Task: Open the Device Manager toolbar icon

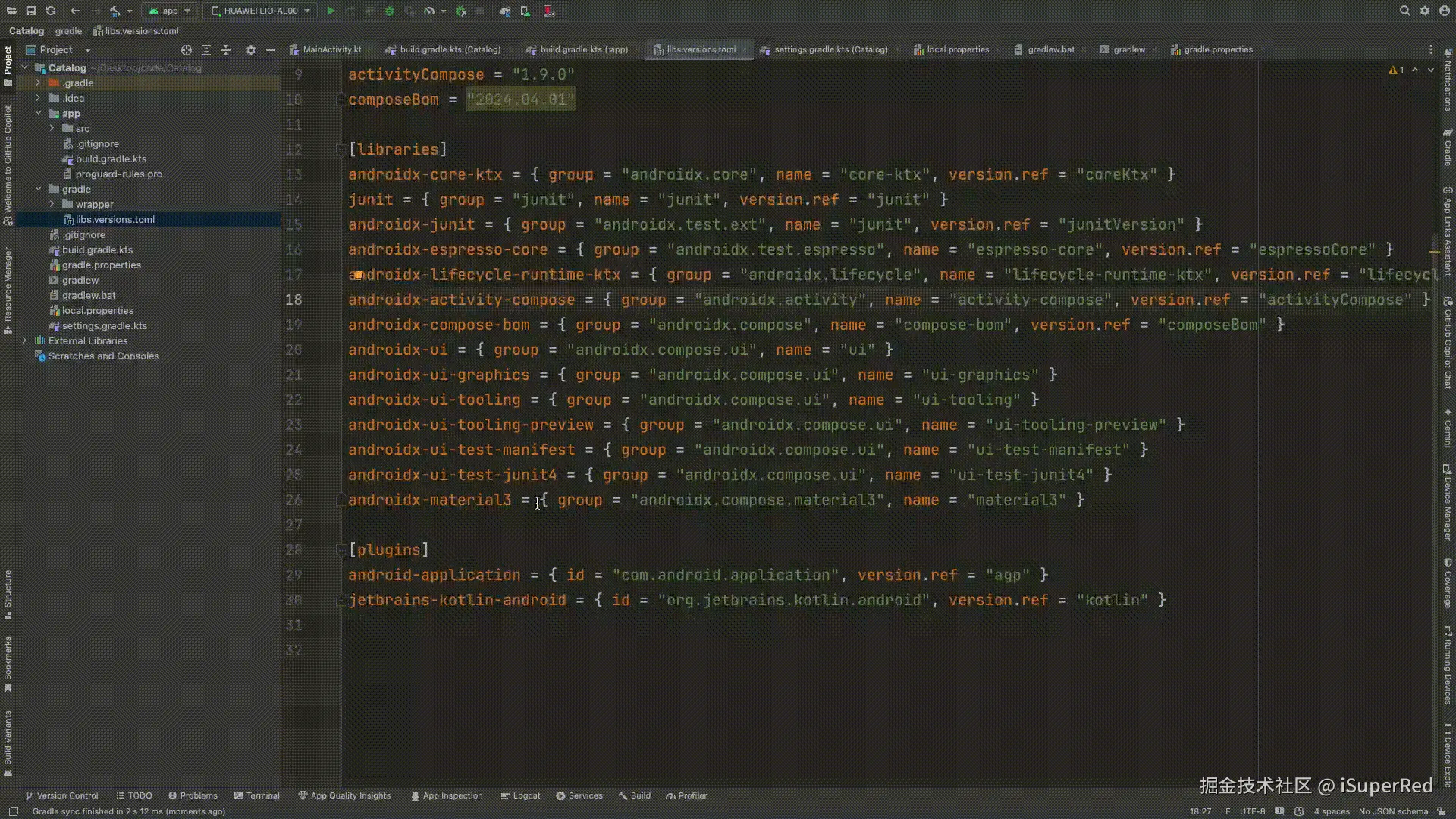Action: coord(525,11)
